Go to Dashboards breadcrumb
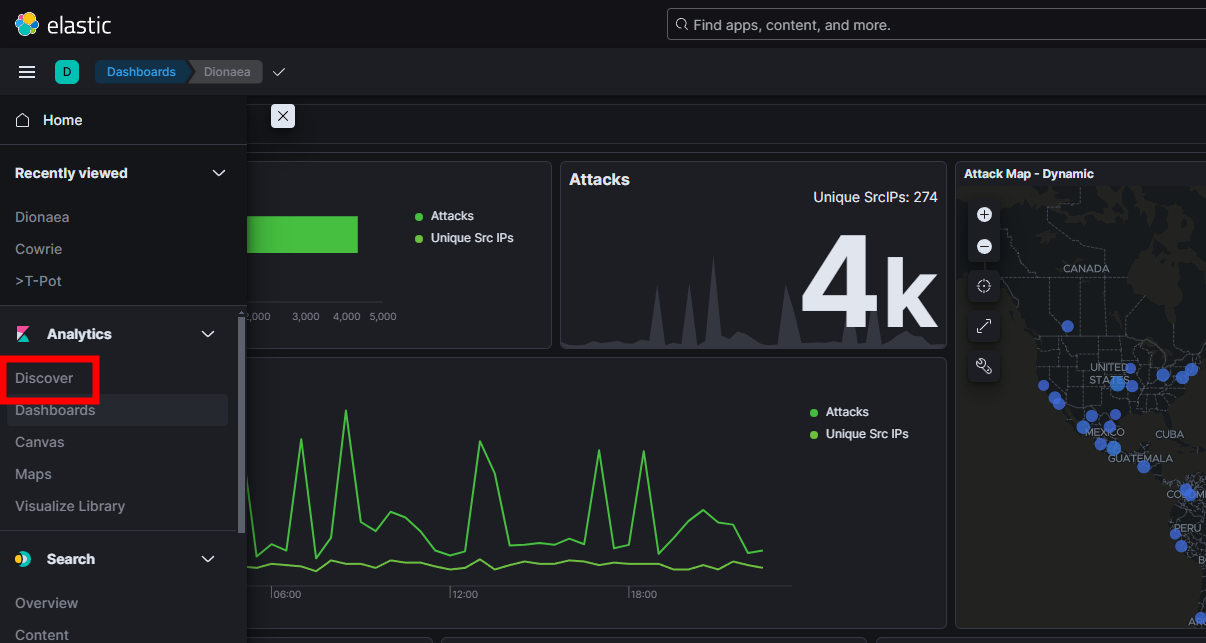The image size is (1206, 643). (141, 72)
